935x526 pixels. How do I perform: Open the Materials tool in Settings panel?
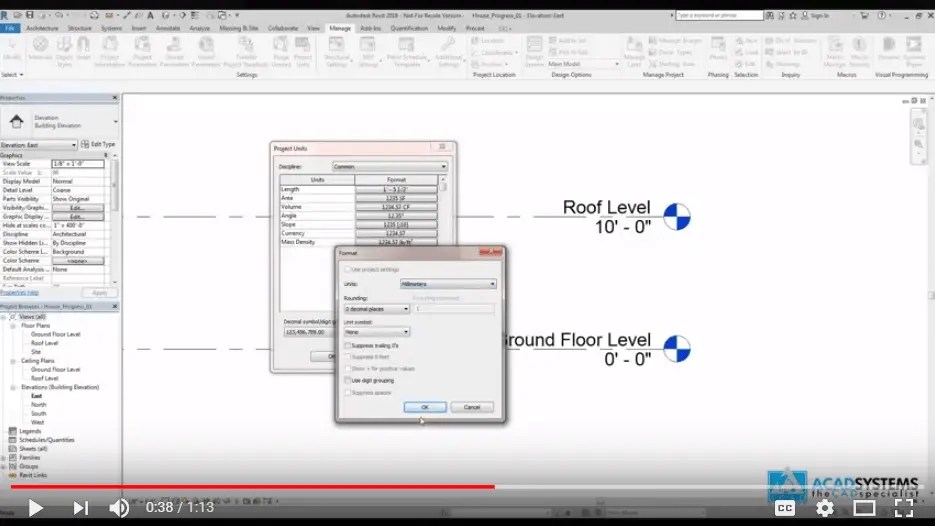point(40,50)
